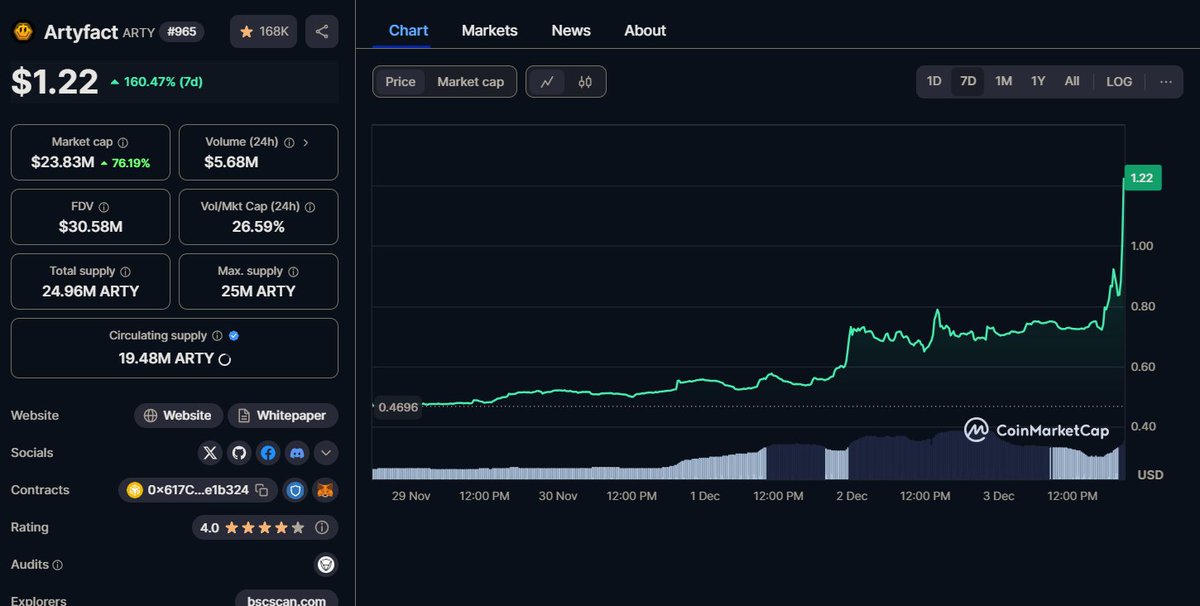Click the $30.58M FDV value

(91, 226)
